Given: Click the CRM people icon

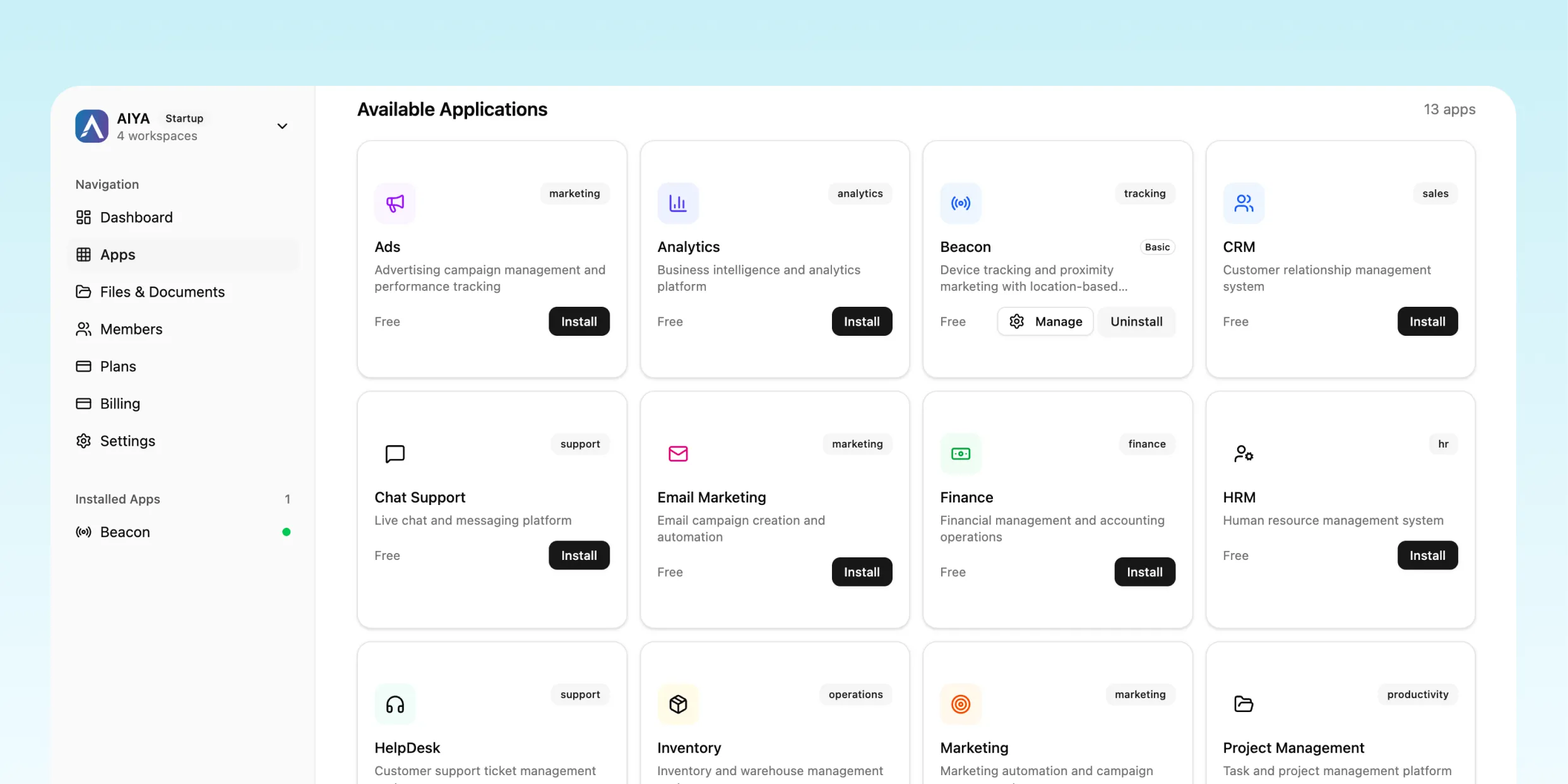Looking at the screenshot, I should 1243,203.
